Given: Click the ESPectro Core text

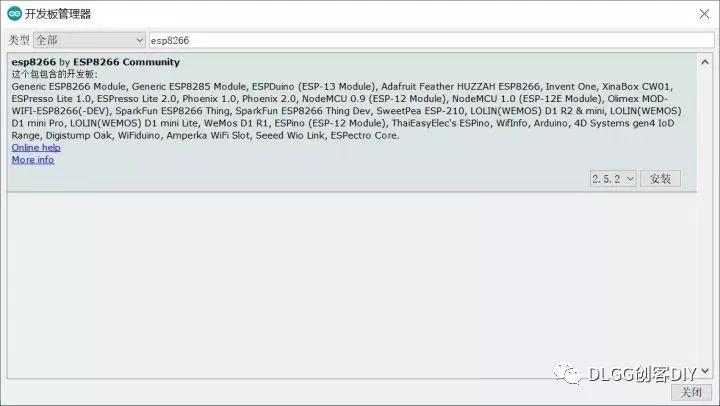Looking at the screenshot, I should point(364,135).
